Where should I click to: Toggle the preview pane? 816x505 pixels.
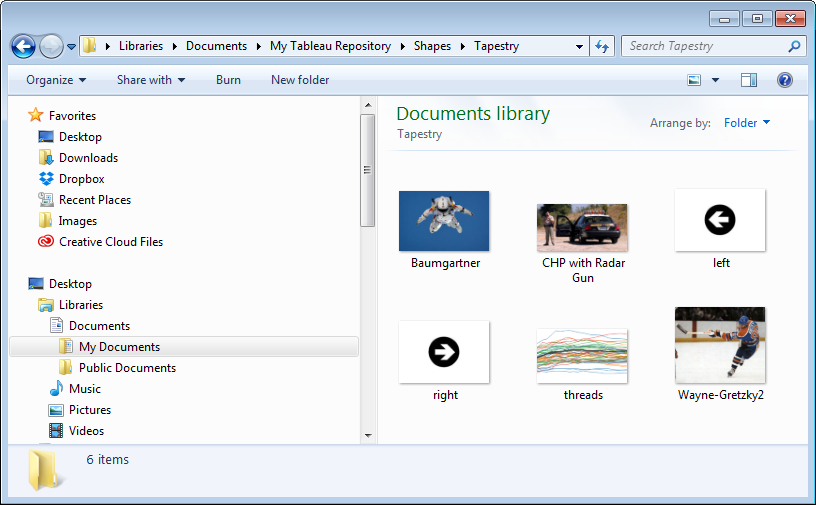point(749,80)
